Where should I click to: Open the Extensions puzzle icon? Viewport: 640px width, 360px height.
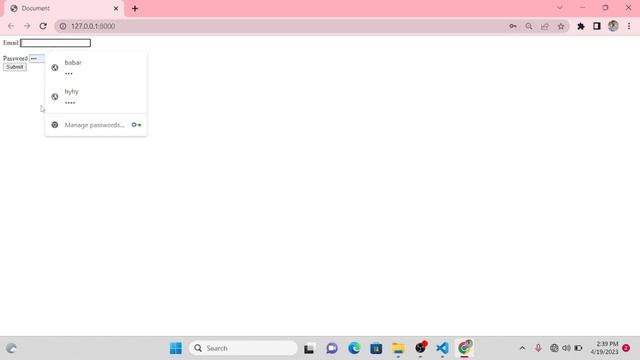[x=580, y=26]
